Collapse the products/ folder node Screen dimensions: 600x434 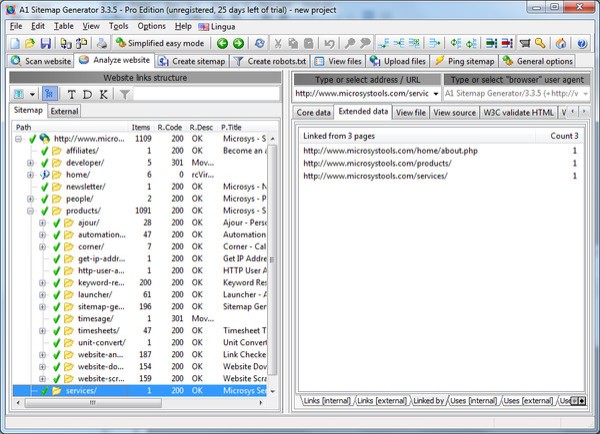(x=31, y=211)
